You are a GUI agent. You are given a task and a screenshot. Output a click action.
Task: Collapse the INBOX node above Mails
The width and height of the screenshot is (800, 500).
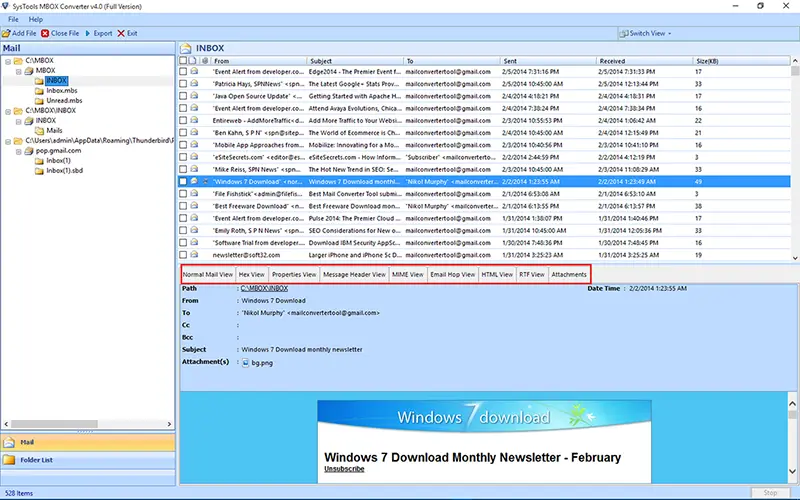pyautogui.click(x=18, y=121)
